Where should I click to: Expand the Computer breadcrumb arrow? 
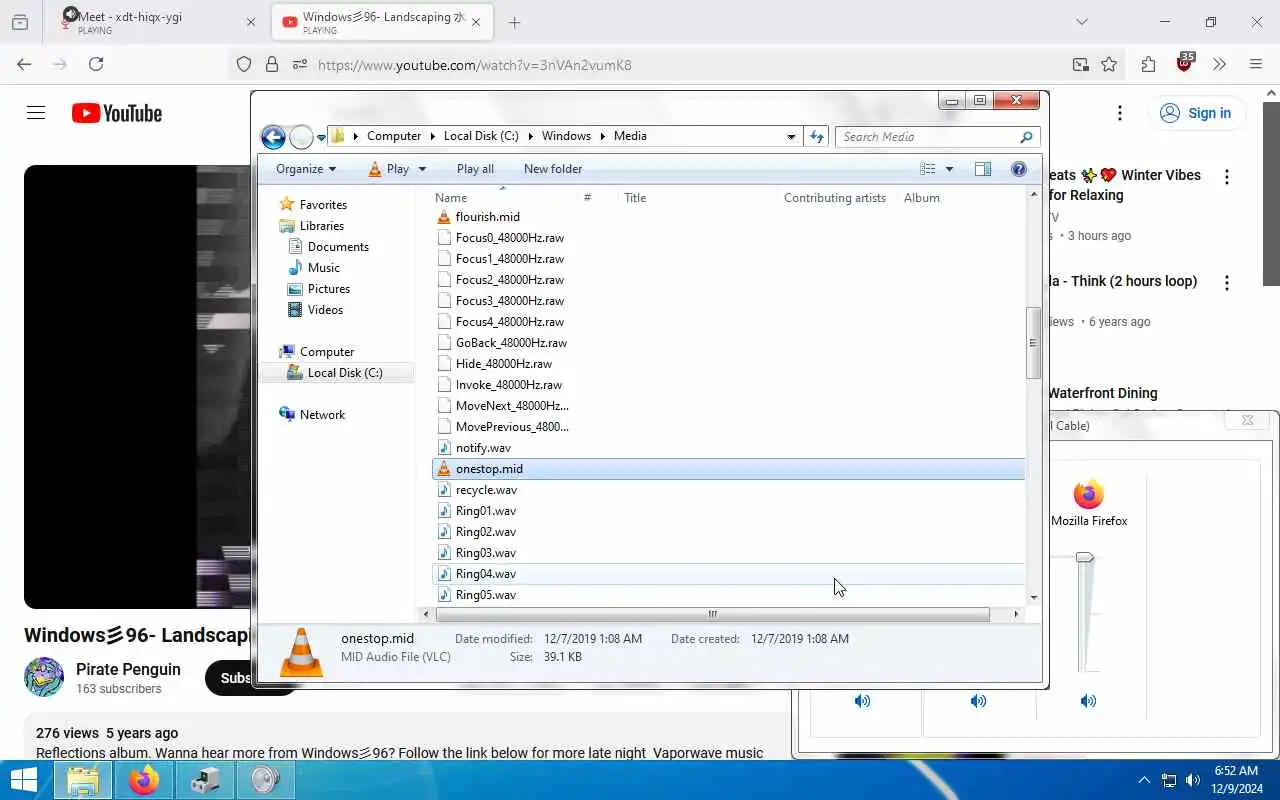(x=432, y=137)
